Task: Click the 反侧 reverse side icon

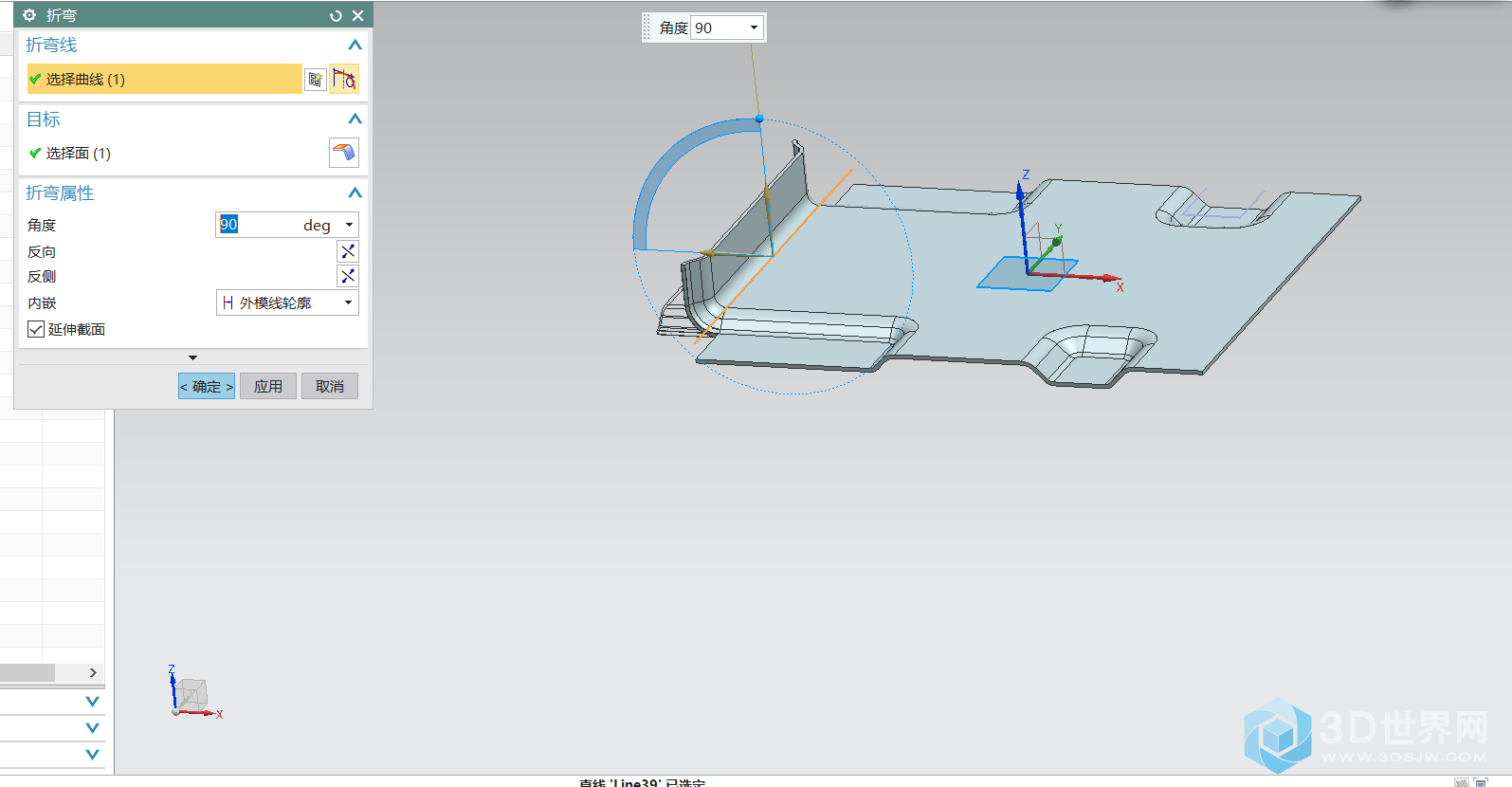Action: coord(348,276)
